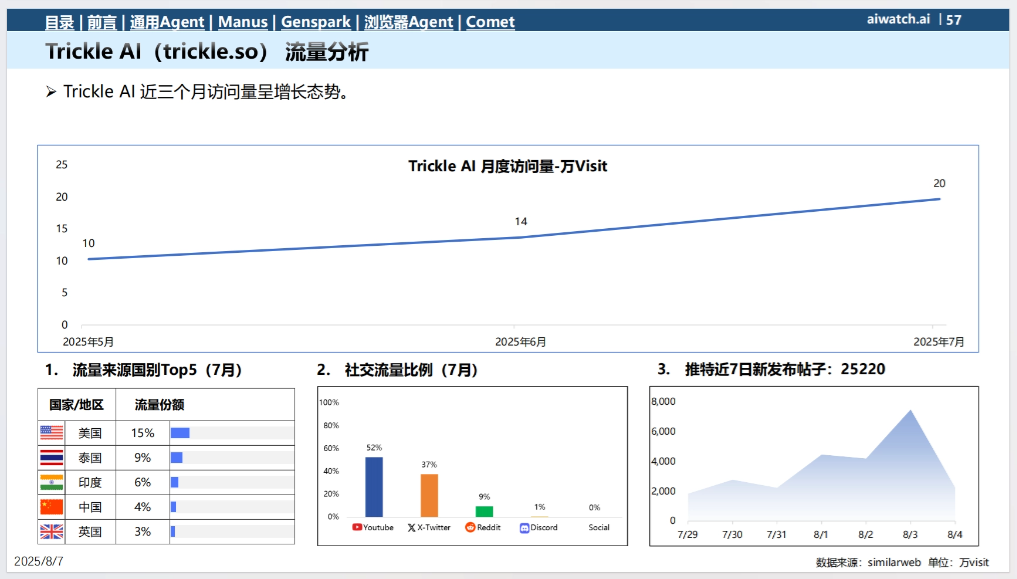Click the Social label in social chart
1017x579 pixels.
(x=599, y=527)
